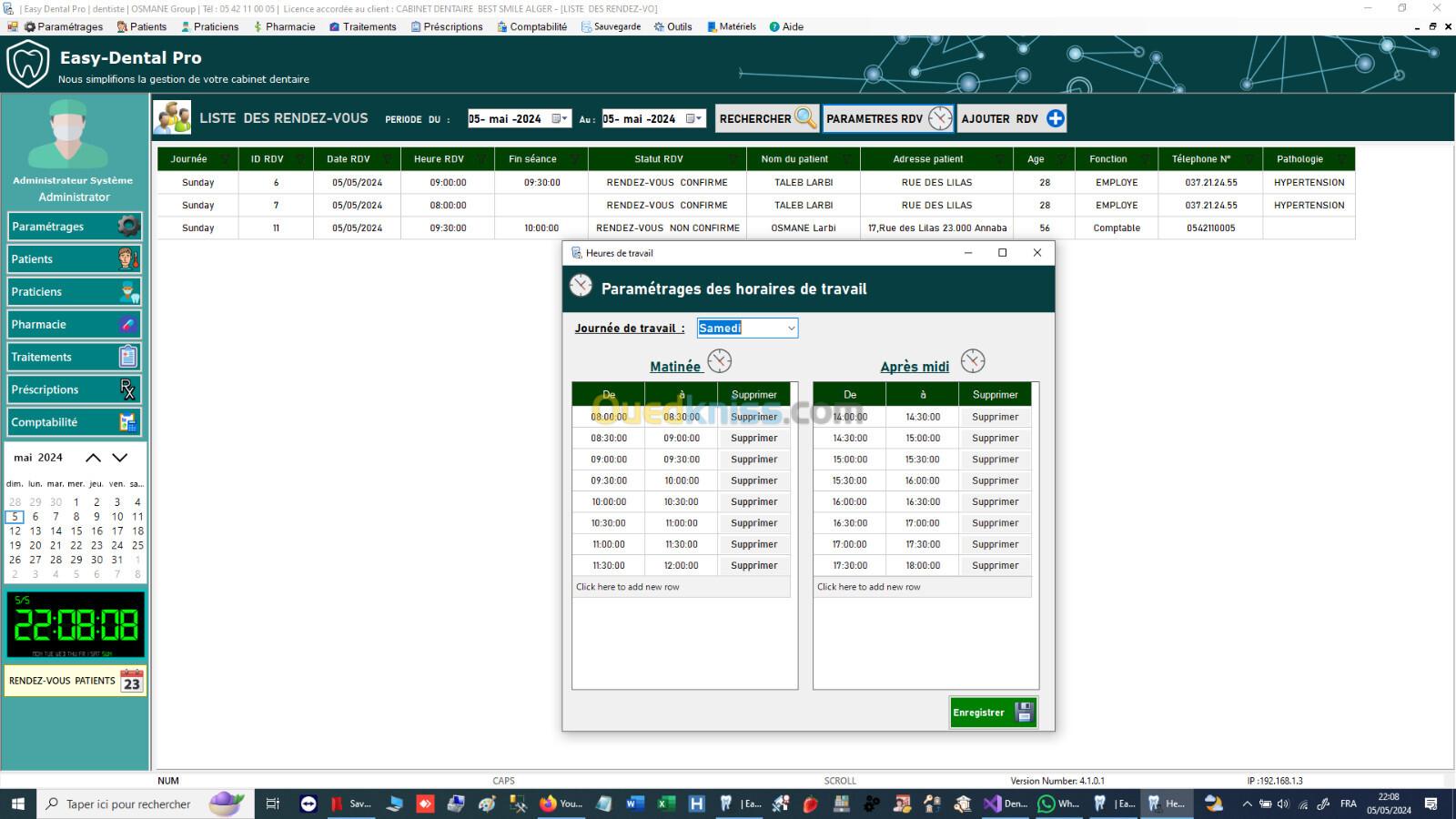Expand the Journée de travail dropdown
Screen dimensions: 1456x819
791,329
